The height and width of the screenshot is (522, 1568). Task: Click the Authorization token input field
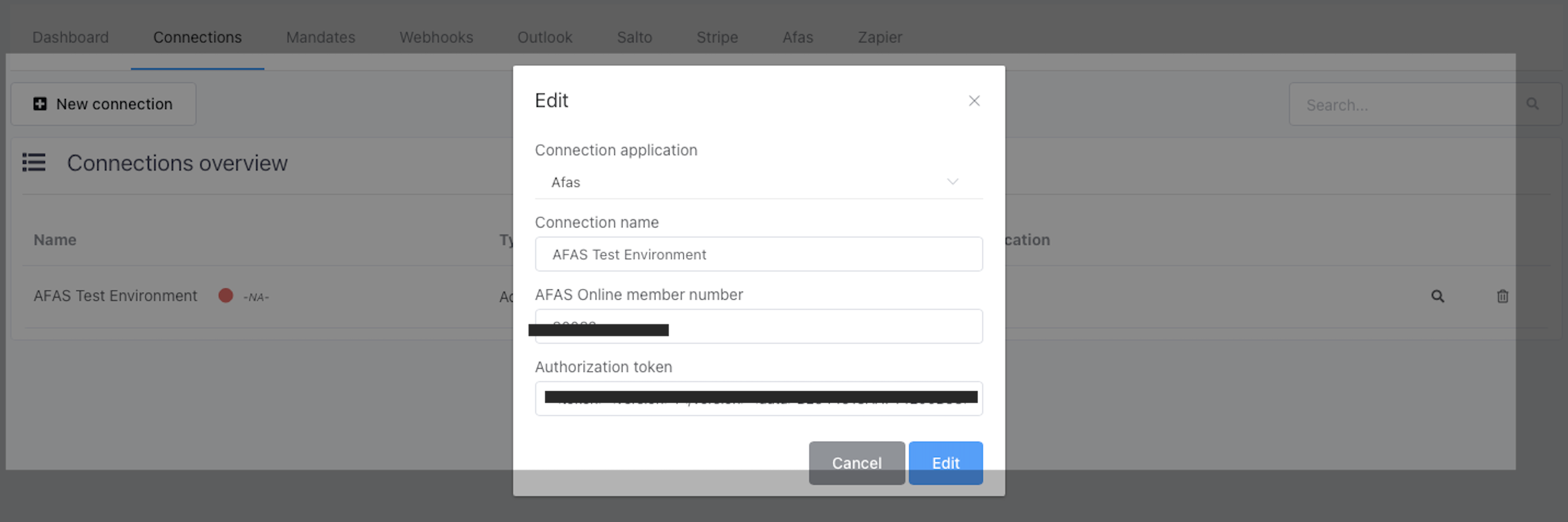tap(759, 399)
